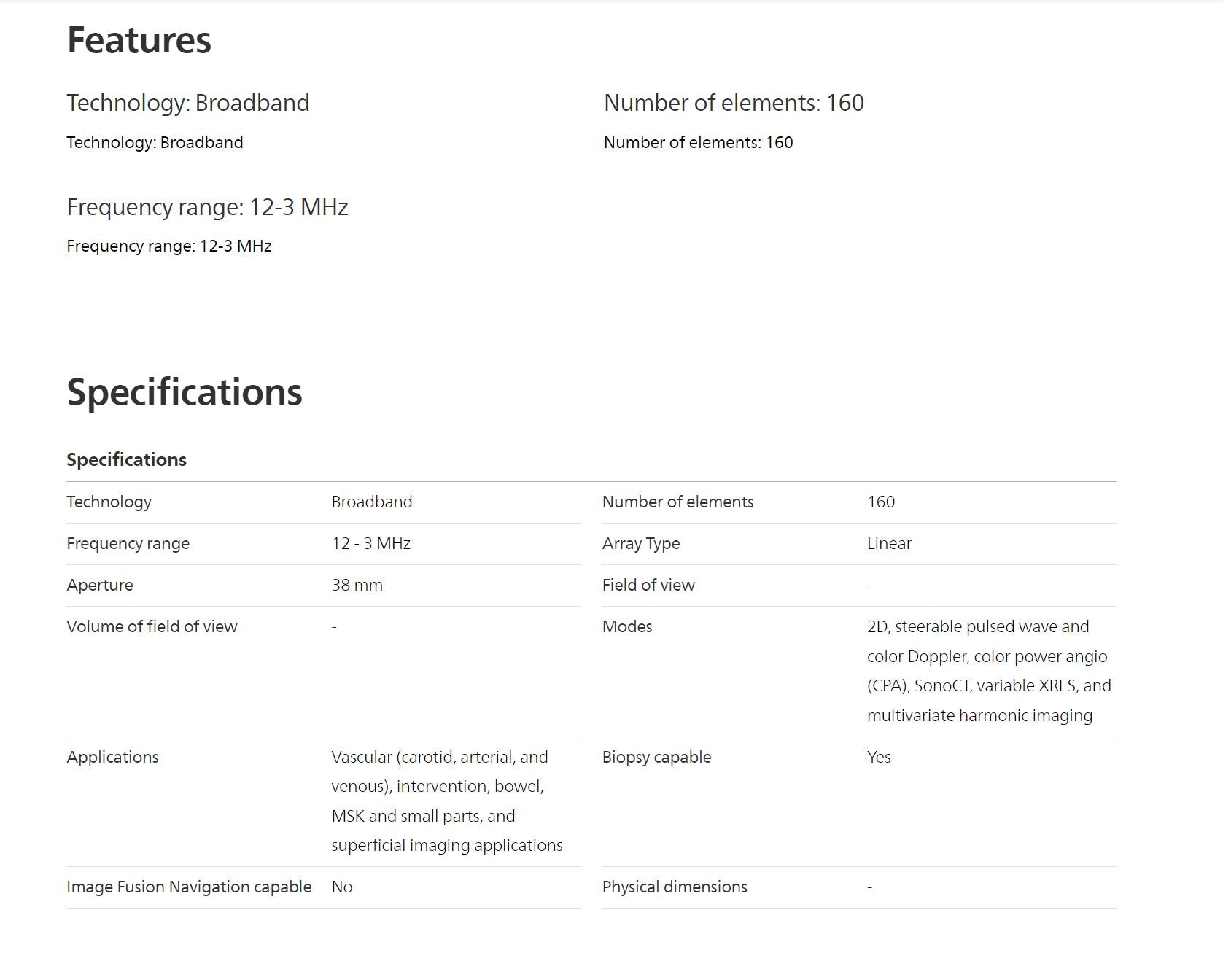Click the 'Broadband' value in specifications table

point(372,502)
